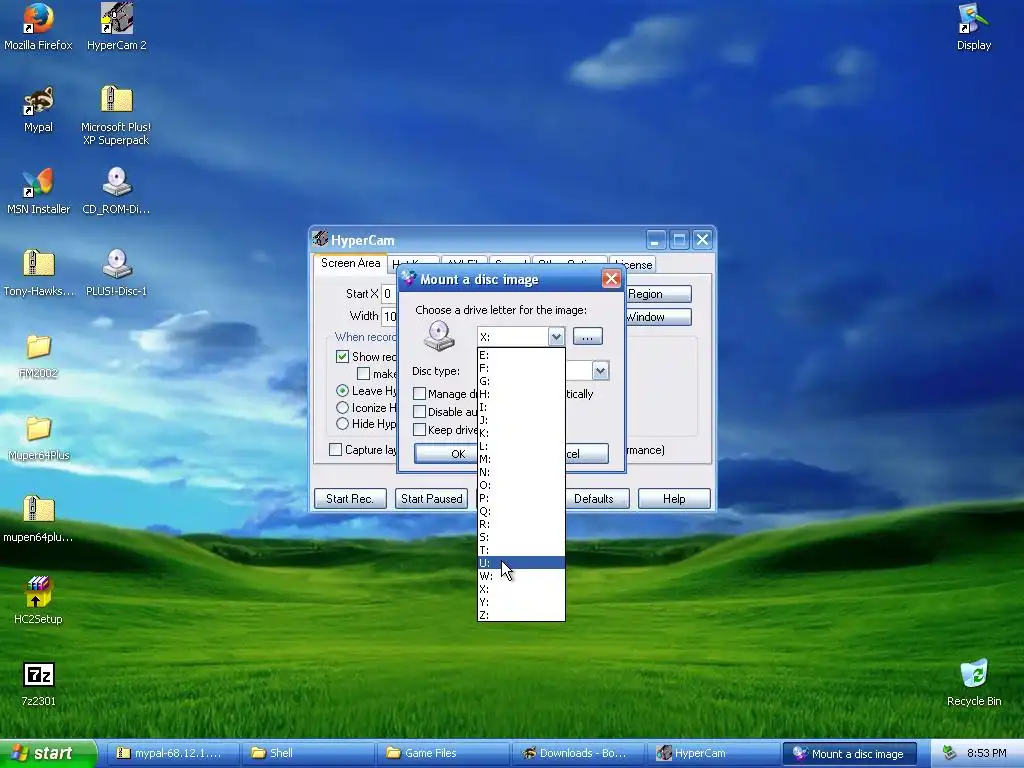The height and width of the screenshot is (768, 1024).
Task: Click the Start X input field
Action: pos(389,294)
